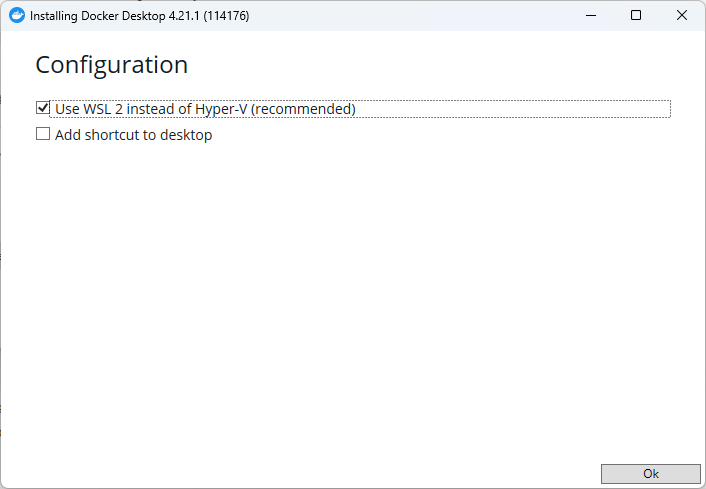
Task: Click the Ok button
Action: 651,474
